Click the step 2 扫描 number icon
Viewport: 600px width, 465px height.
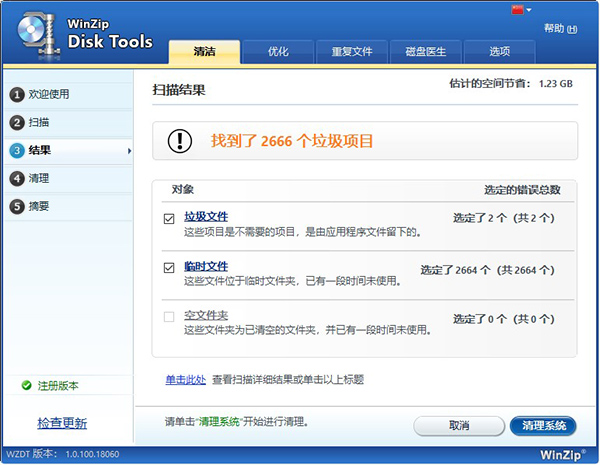click(x=17, y=123)
